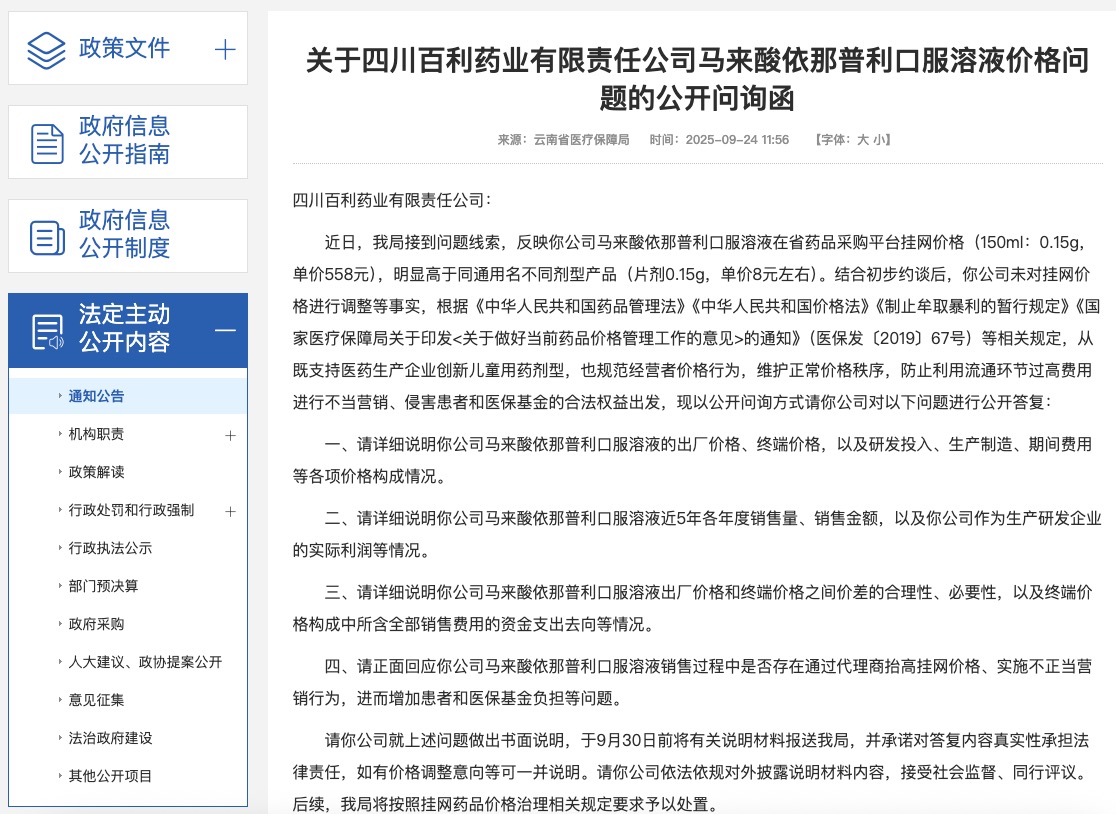Open the 政府信息公开指南 menu heading
1116x814 pixels.
[125, 140]
